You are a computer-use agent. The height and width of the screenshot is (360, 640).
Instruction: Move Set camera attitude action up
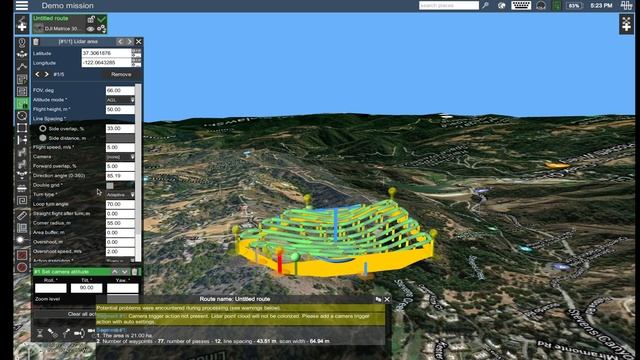(115, 271)
